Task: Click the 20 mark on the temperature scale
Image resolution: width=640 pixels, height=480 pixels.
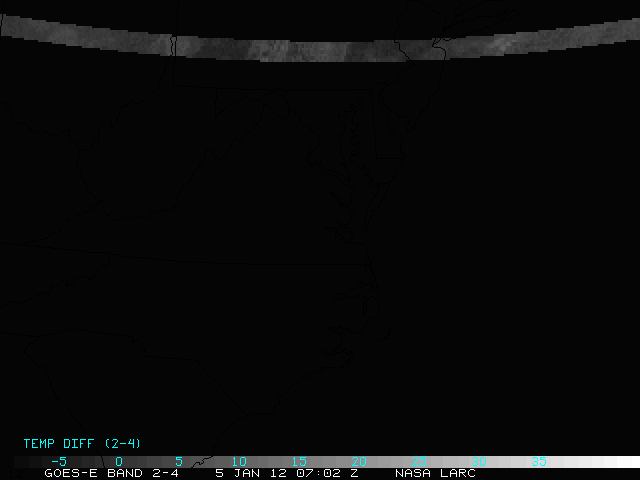Action: [x=359, y=462]
